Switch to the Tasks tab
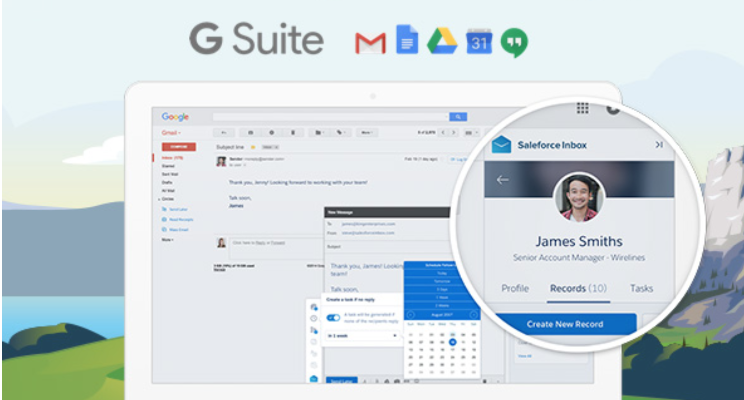 point(641,288)
